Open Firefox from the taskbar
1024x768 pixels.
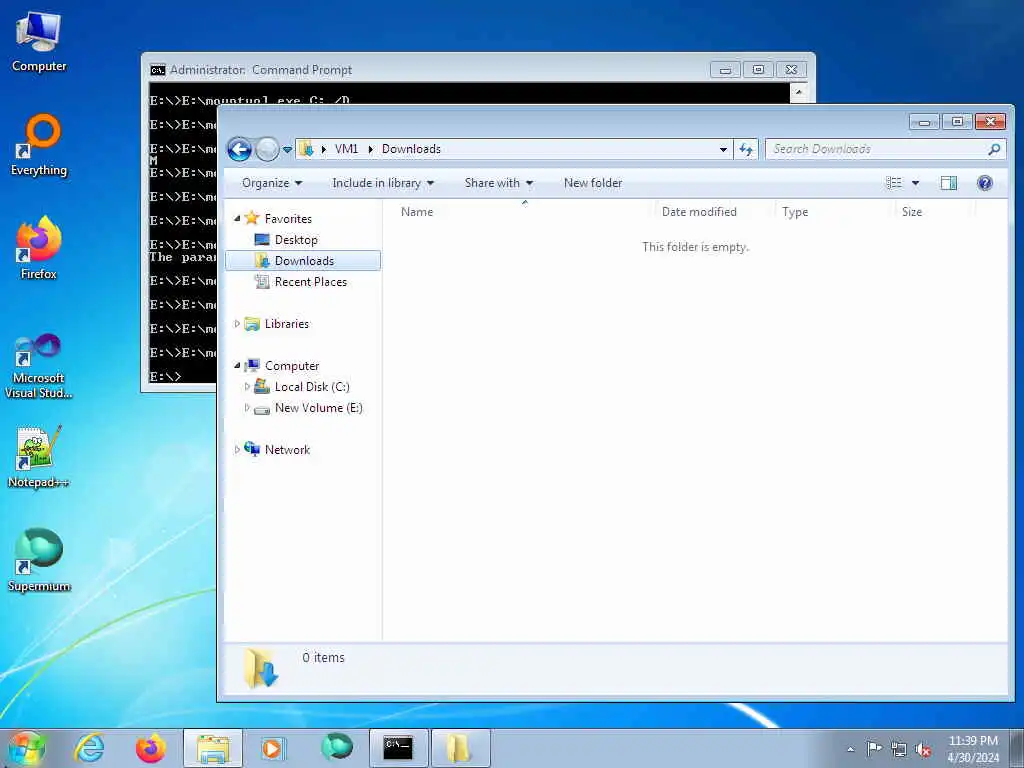click(150, 748)
